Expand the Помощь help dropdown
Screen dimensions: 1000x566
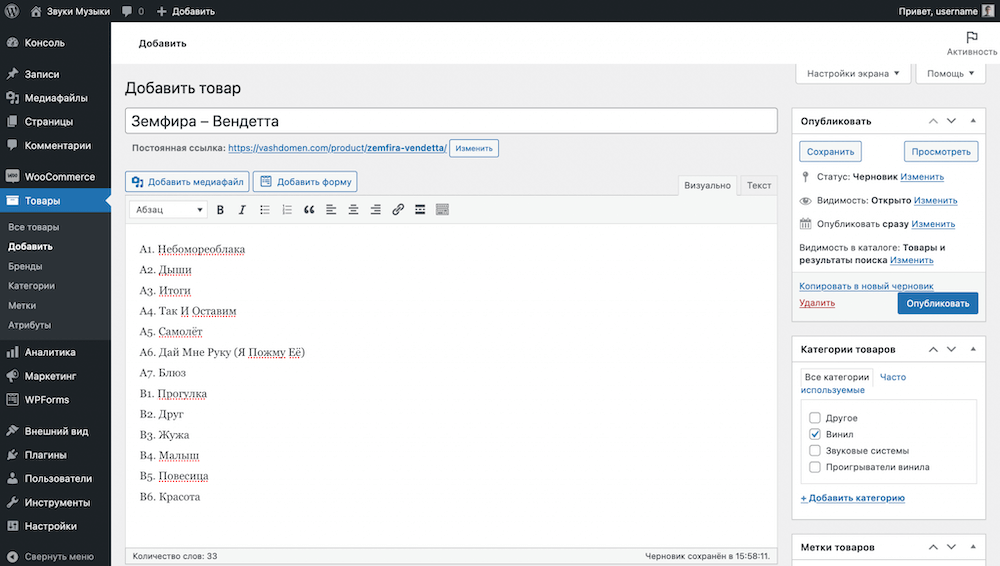click(x=950, y=73)
